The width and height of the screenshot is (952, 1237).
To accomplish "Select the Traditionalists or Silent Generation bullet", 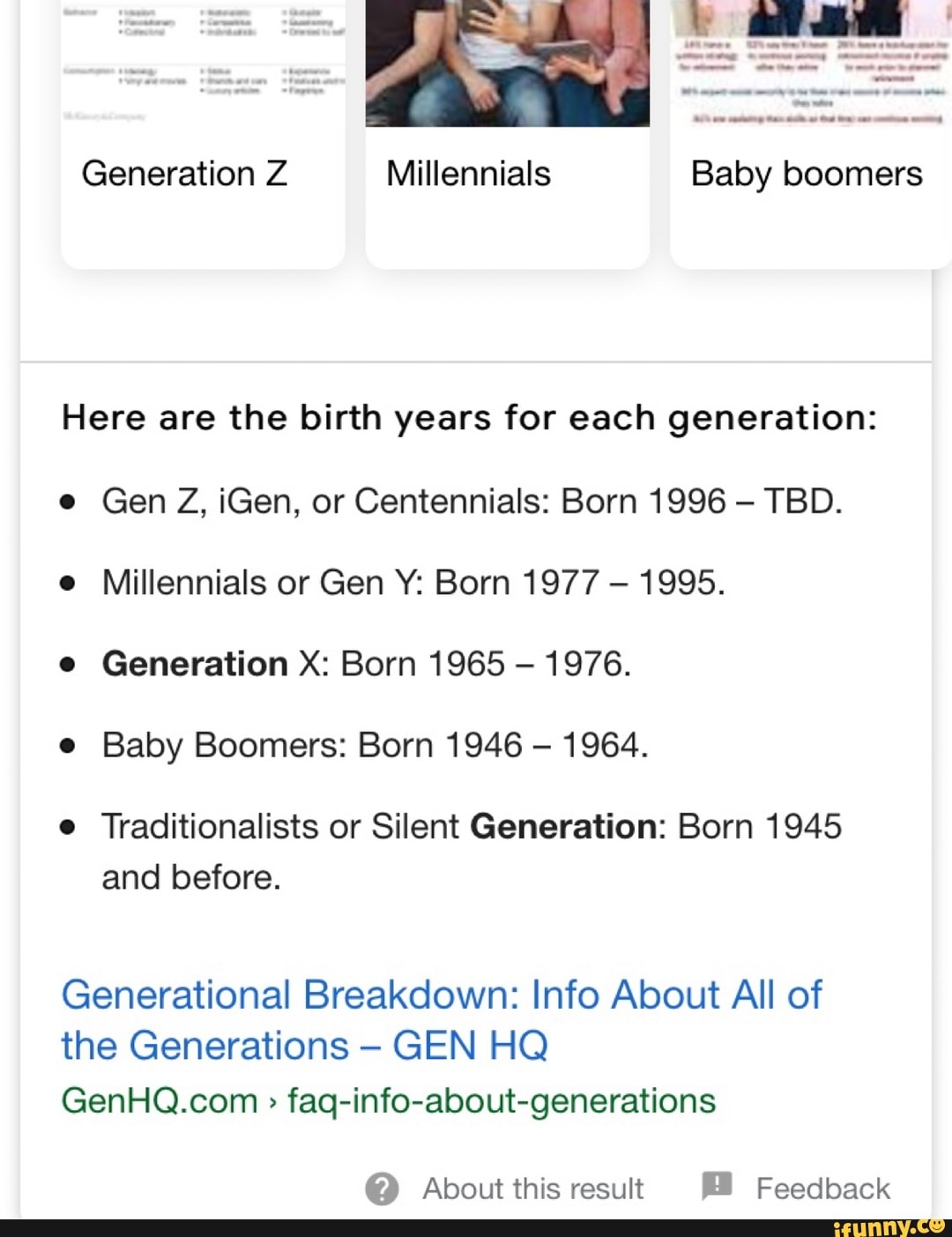I will (472, 826).
